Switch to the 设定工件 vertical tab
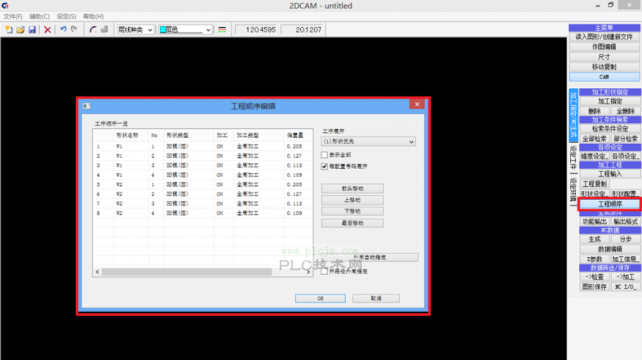 point(573,157)
